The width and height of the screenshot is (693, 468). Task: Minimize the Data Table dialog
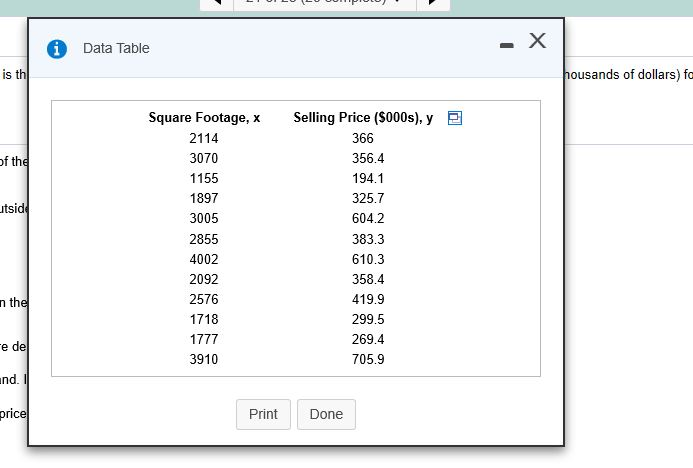click(506, 45)
